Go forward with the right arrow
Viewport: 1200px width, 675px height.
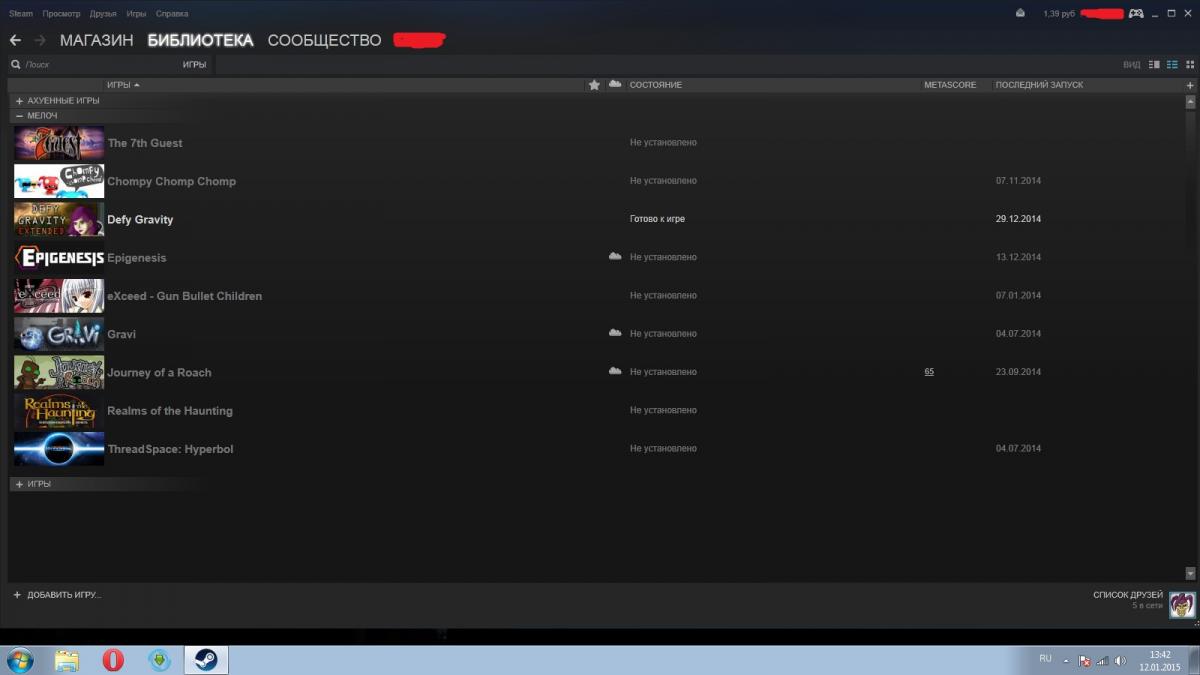[x=40, y=40]
